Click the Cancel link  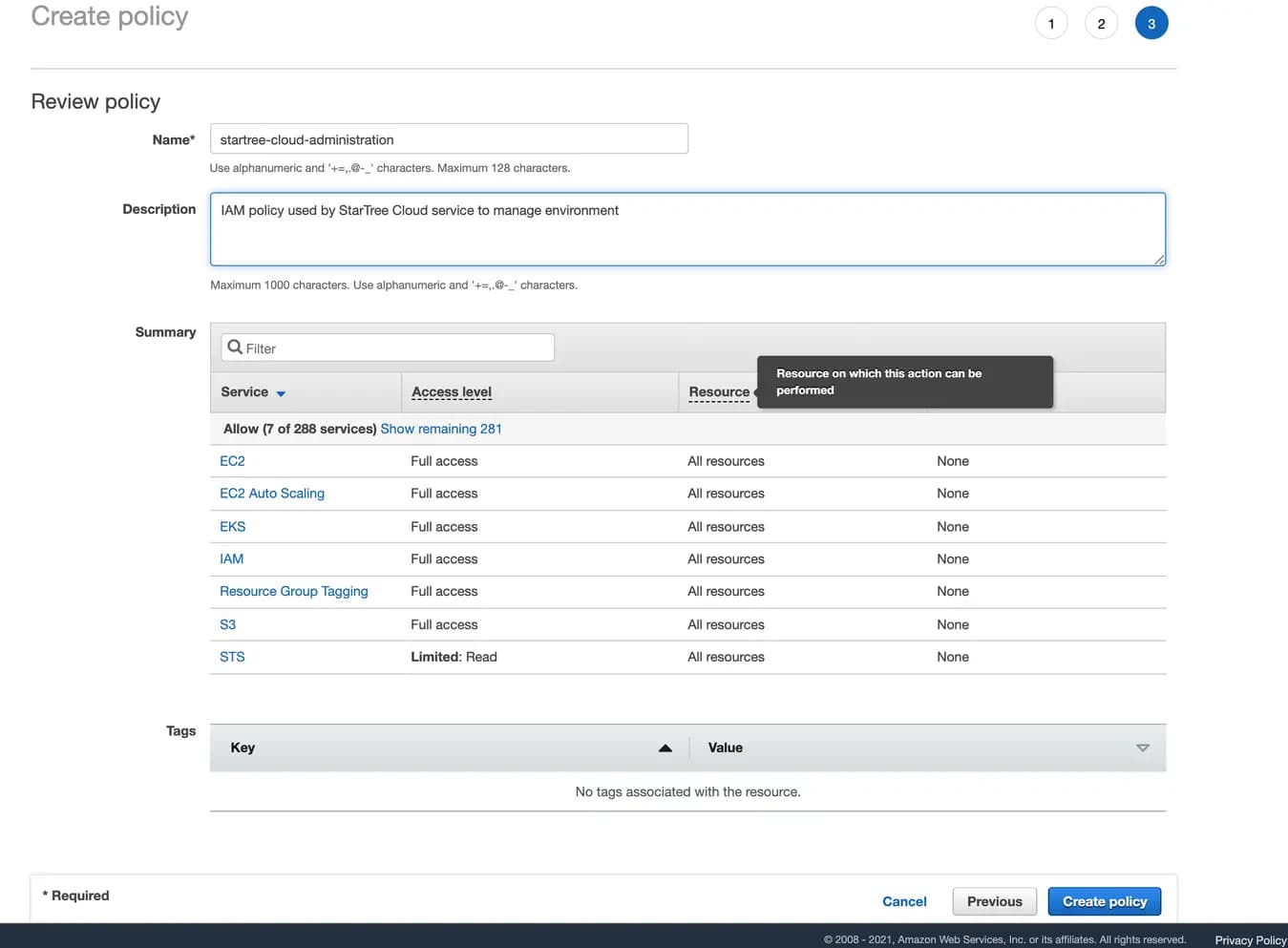point(904,901)
